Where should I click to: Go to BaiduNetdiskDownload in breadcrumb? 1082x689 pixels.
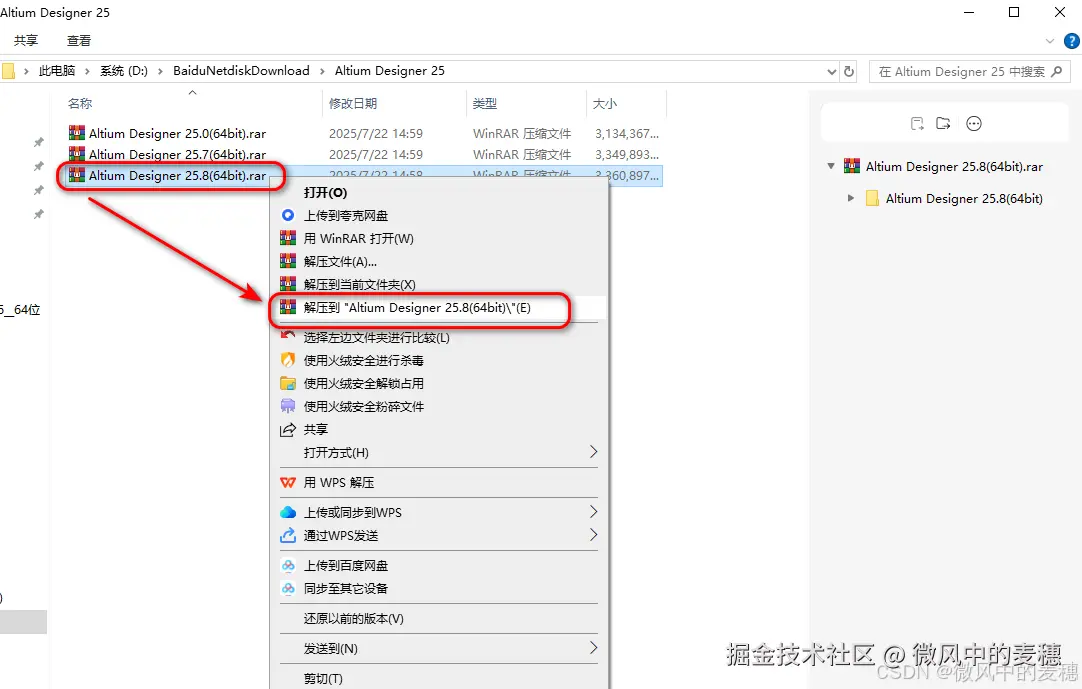click(241, 71)
